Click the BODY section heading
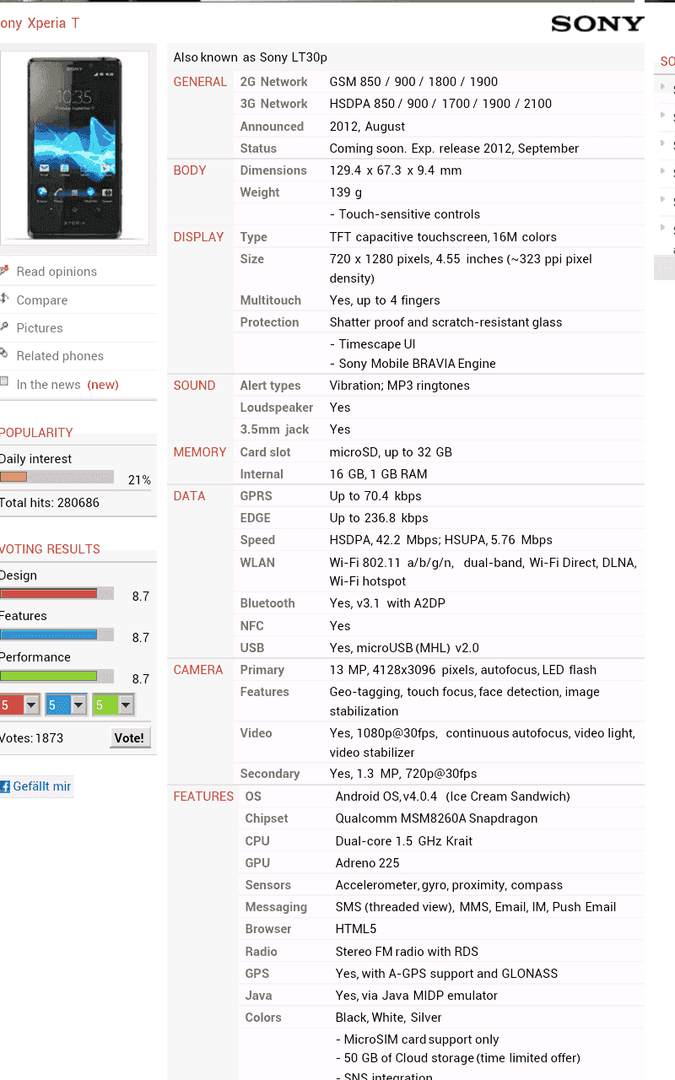Viewport: 675px width, 1080px height. pos(189,170)
